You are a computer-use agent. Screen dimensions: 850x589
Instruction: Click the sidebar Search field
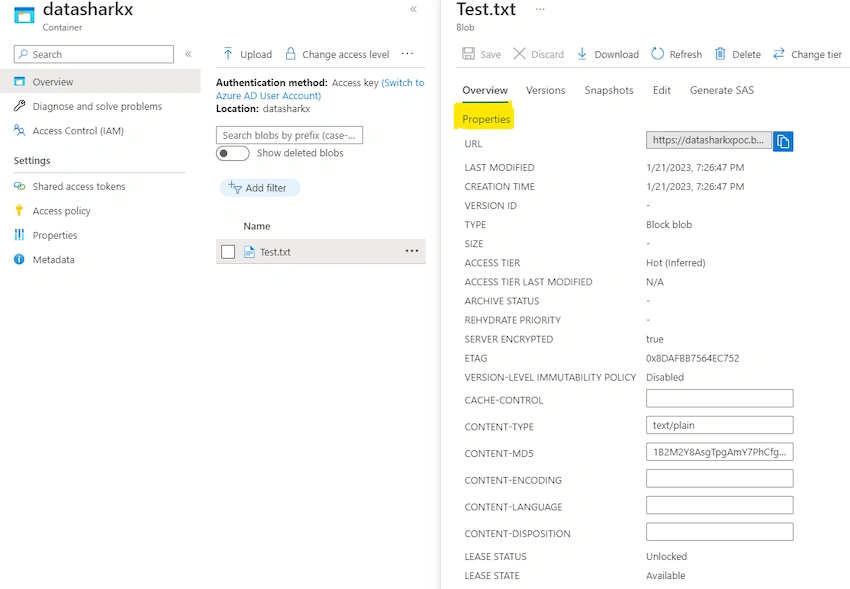(94, 54)
